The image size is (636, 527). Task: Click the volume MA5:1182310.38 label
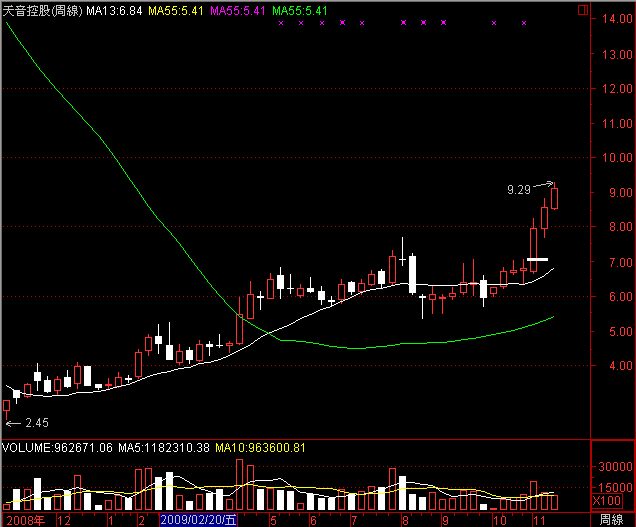tap(164, 448)
